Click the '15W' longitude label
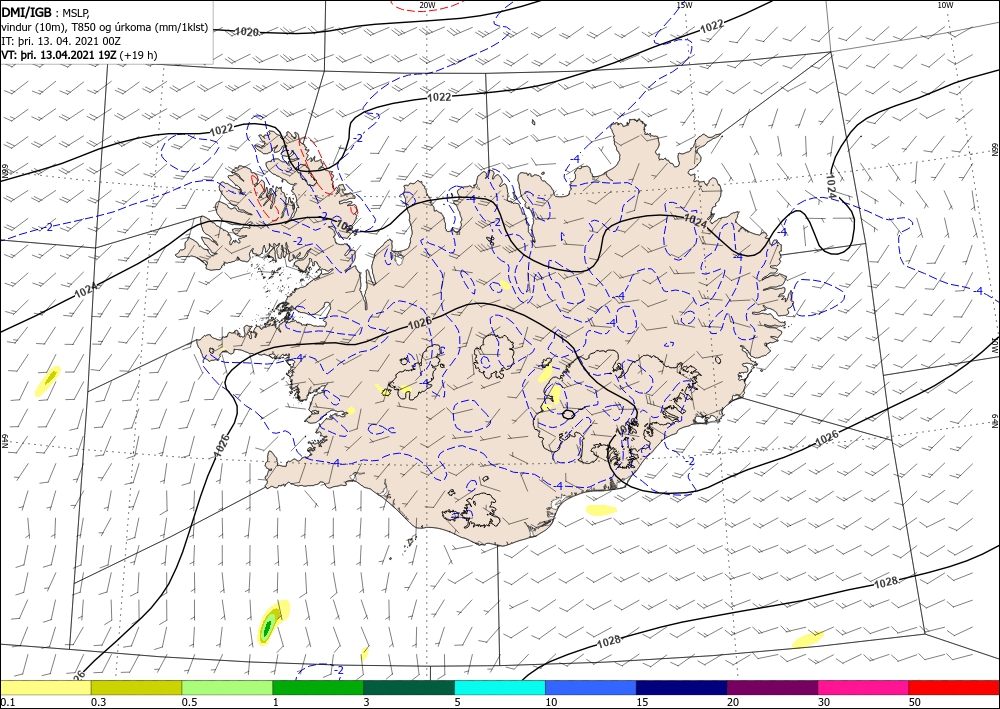The width and height of the screenshot is (1000, 709). click(x=684, y=5)
